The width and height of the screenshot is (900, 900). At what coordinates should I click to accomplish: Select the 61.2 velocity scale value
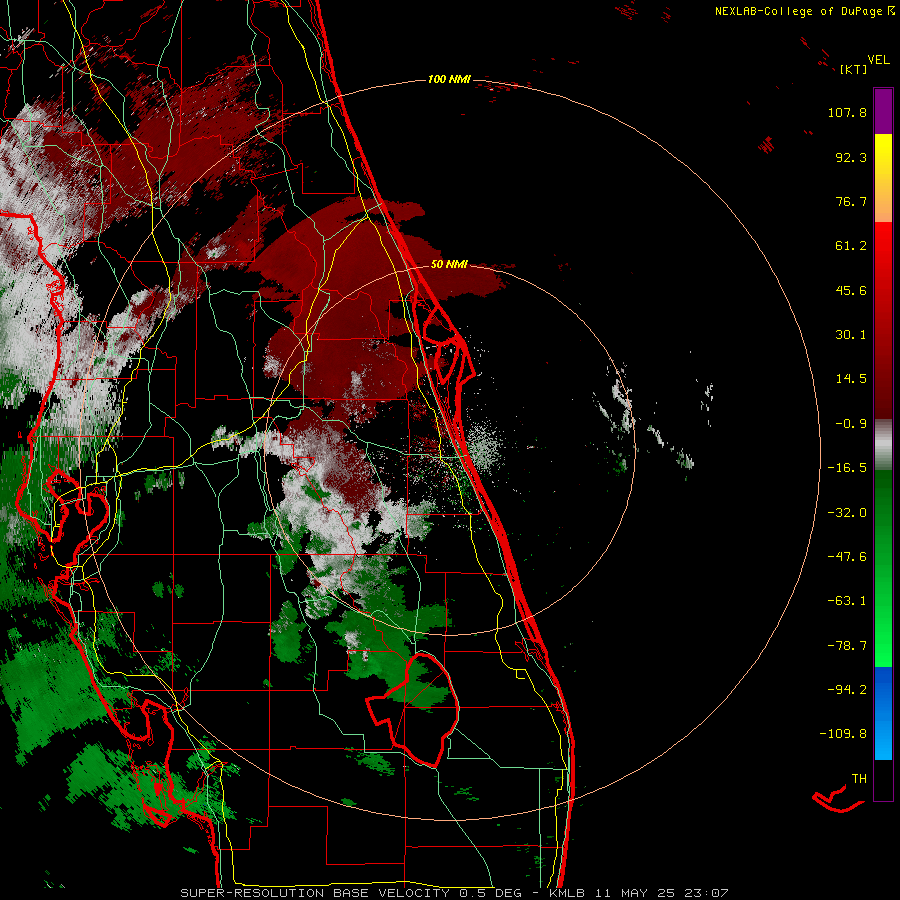pyautogui.click(x=851, y=246)
